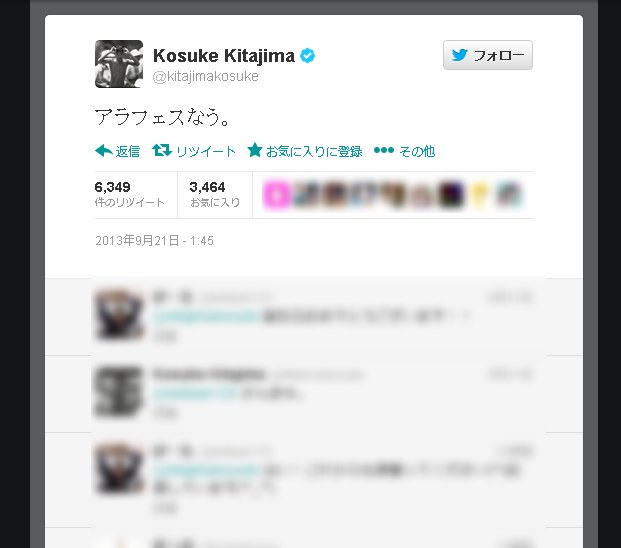The width and height of the screenshot is (621, 548).
Task: Click the blue verified badge
Action: point(308,55)
